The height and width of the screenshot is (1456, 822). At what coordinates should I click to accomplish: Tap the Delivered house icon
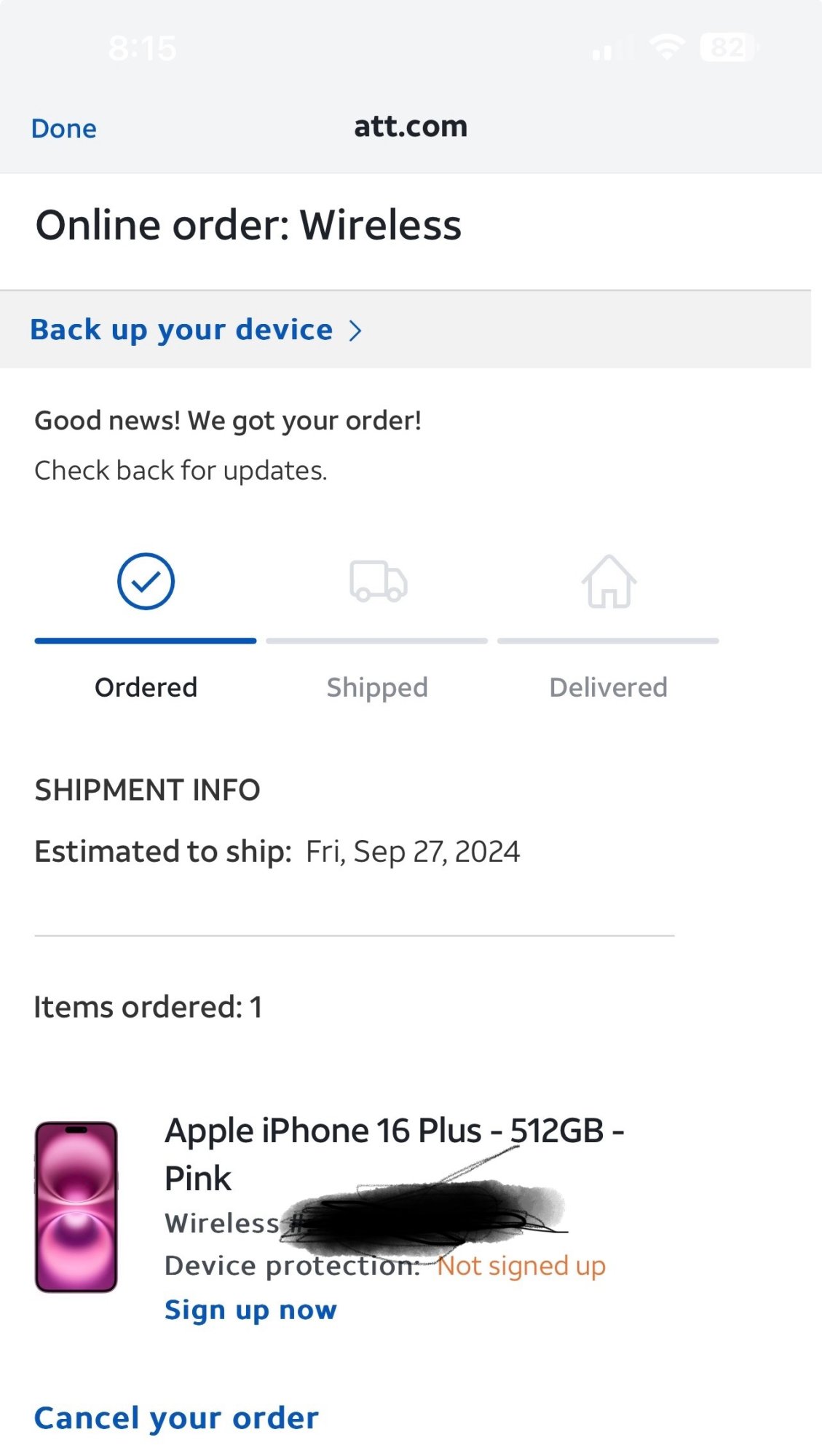pos(609,581)
